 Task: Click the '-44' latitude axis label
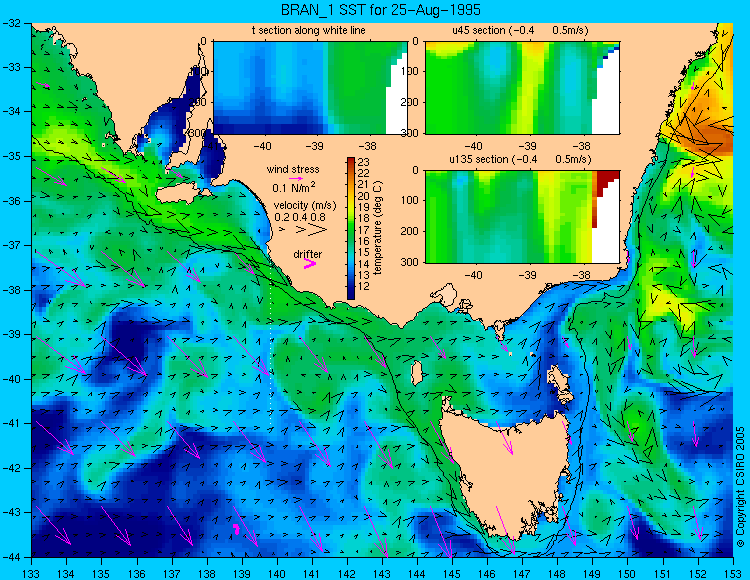click(11, 557)
